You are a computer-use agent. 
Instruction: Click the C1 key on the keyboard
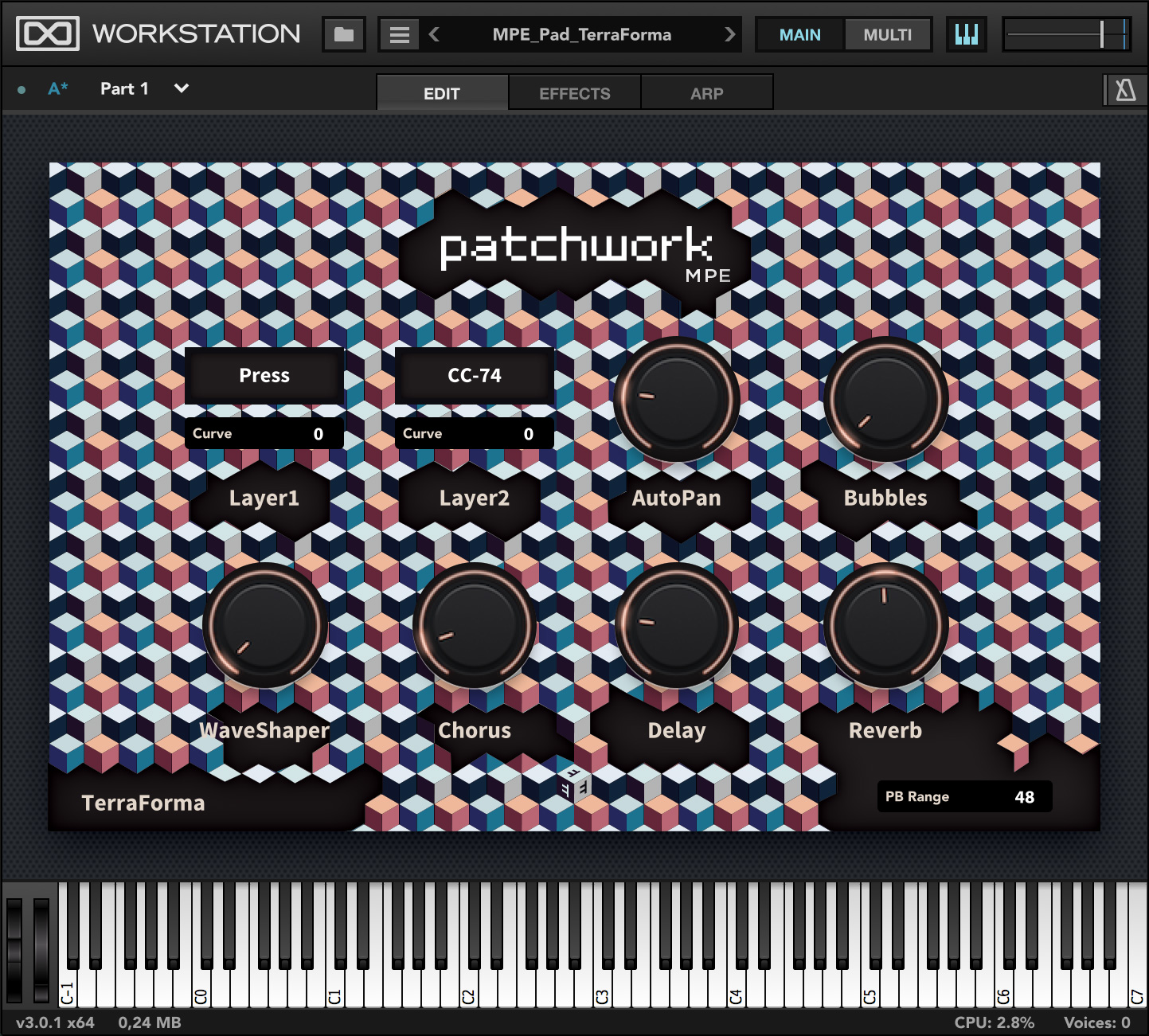(x=335, y=987)
